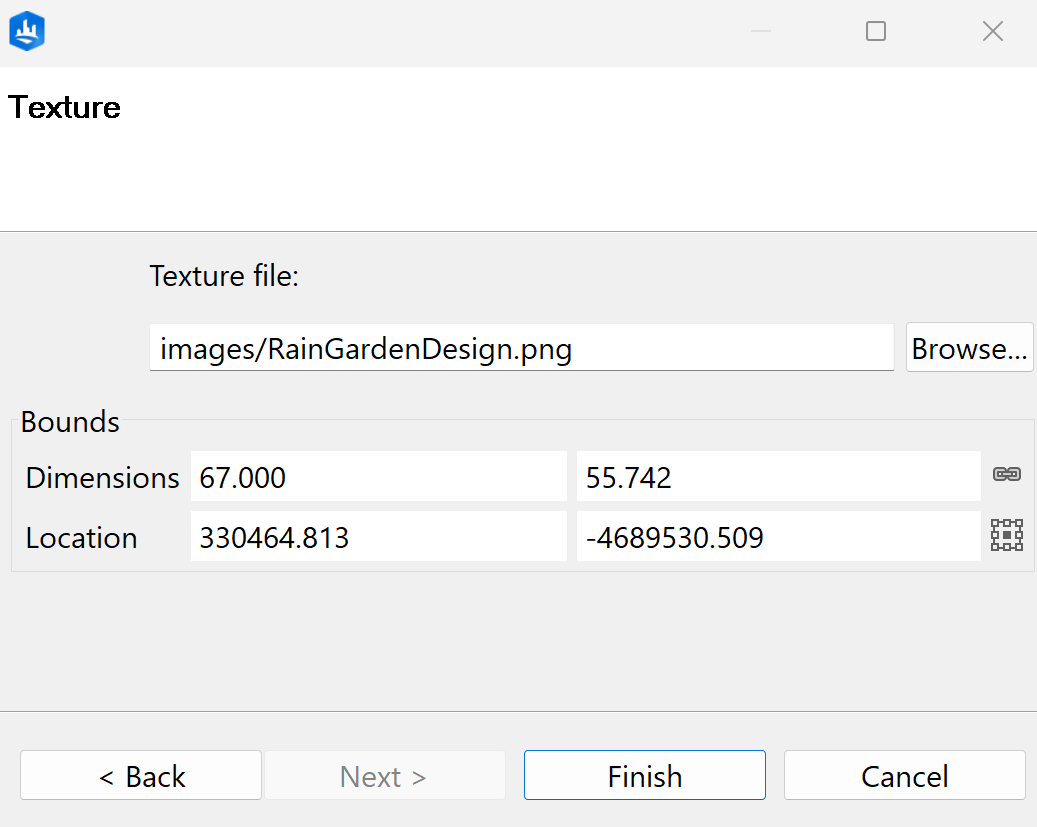Click the Location label text
Viewport: 1037px width, 827px height.
coord(81,537)
